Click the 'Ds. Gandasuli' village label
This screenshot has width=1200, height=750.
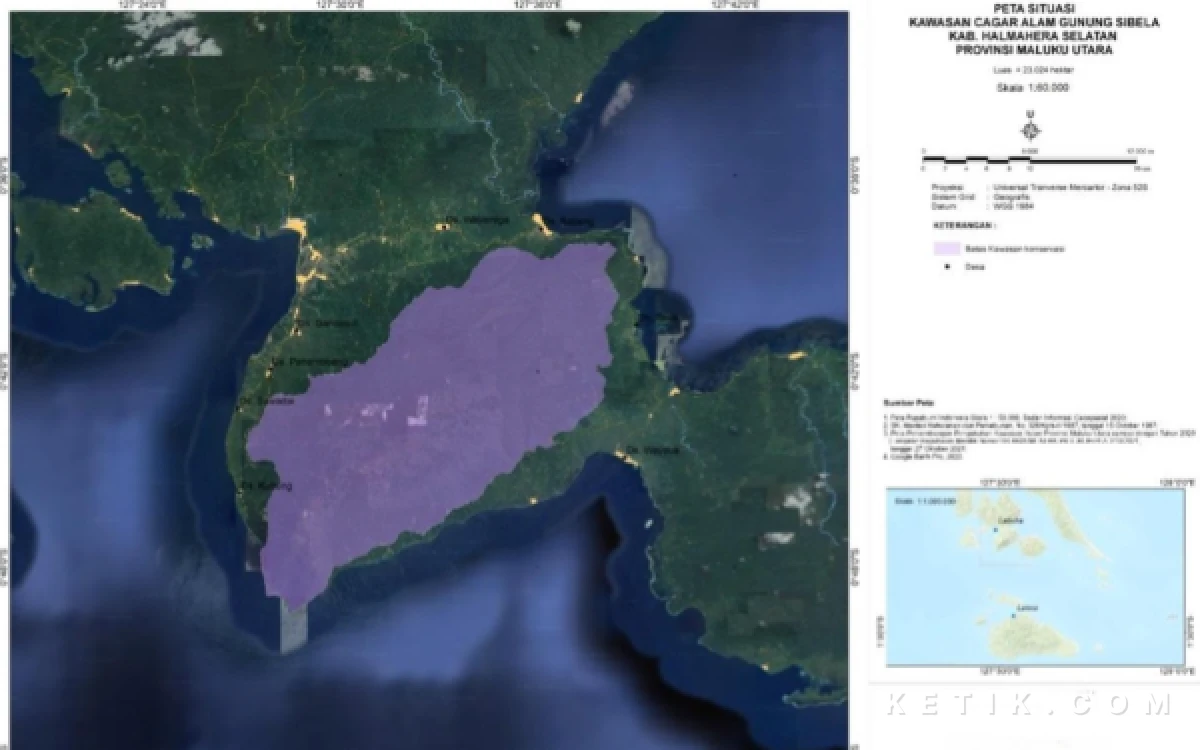[329, 324]
